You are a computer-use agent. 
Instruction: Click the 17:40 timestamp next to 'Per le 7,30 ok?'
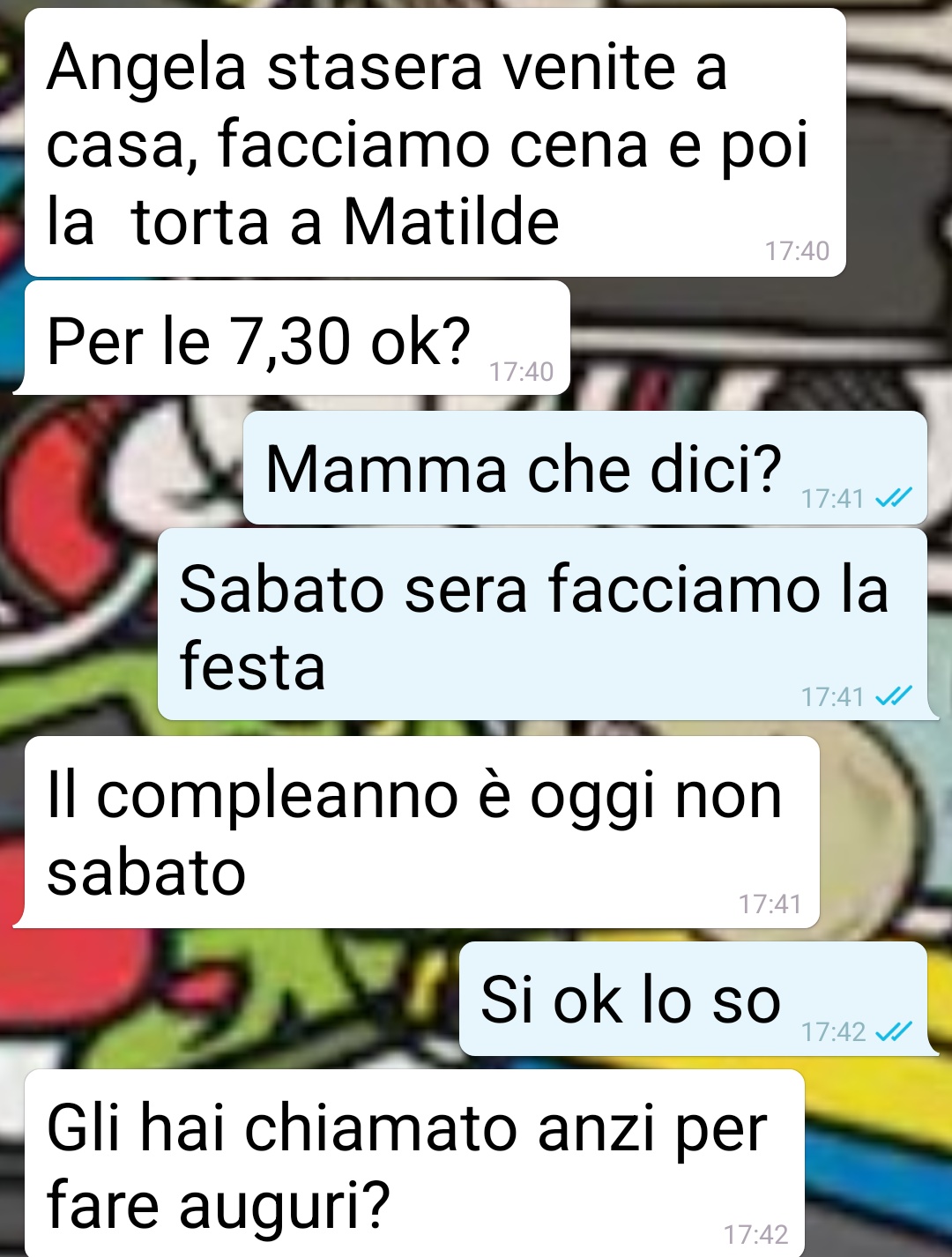pos(521,372)
